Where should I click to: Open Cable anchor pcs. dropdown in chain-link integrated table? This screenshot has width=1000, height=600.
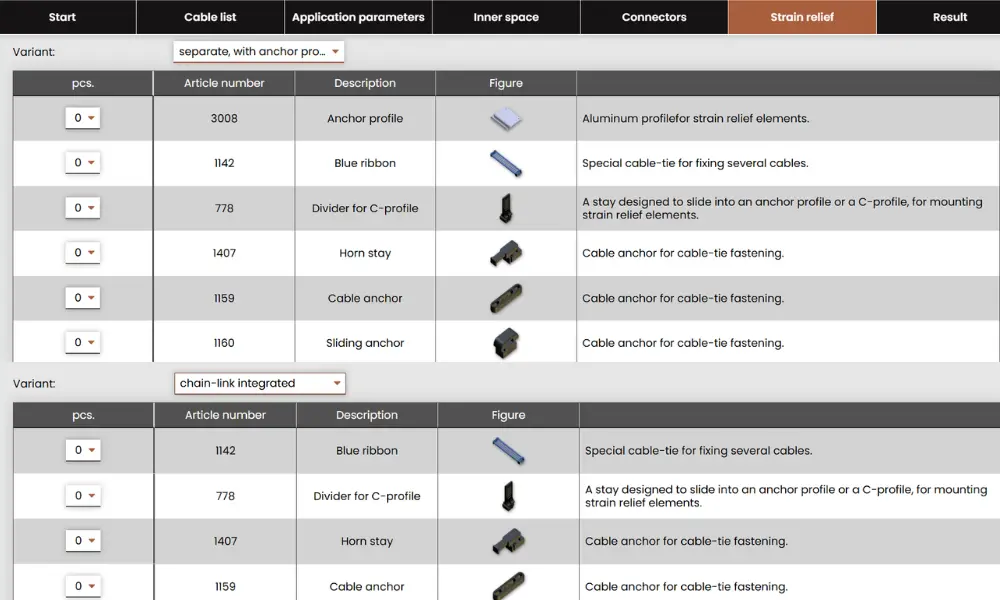tap(83, 586)
